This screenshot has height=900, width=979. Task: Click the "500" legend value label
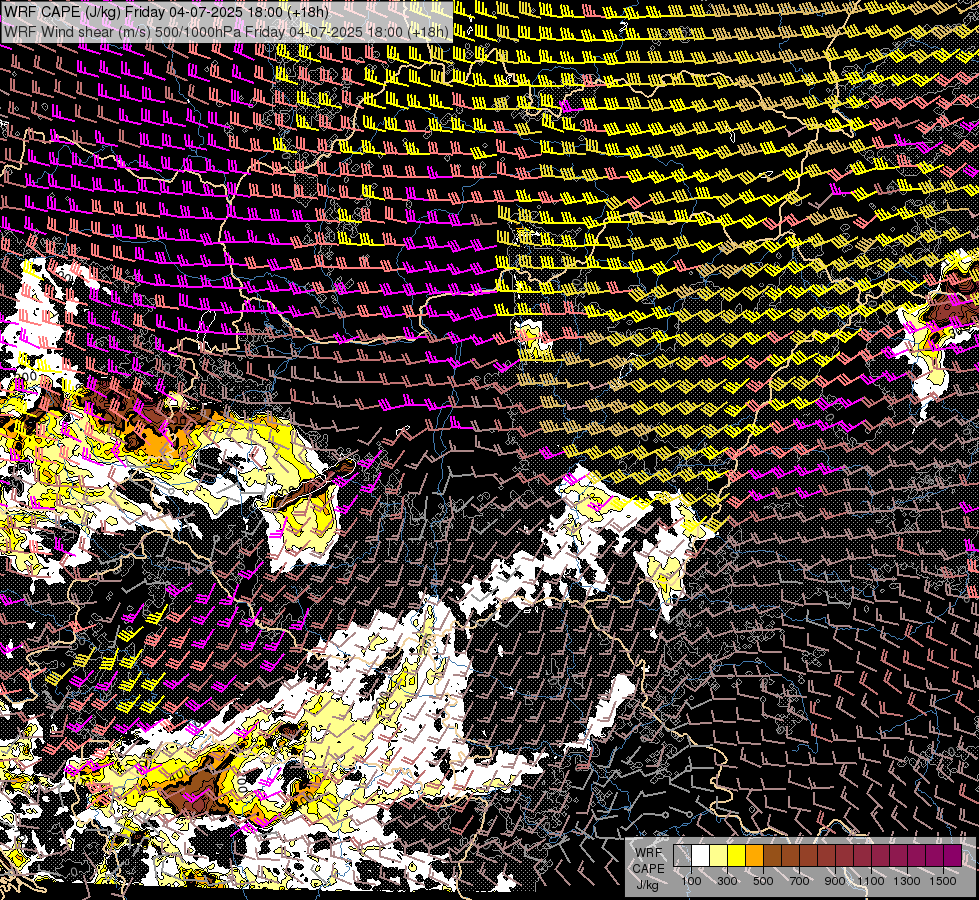tap(763, 881)
